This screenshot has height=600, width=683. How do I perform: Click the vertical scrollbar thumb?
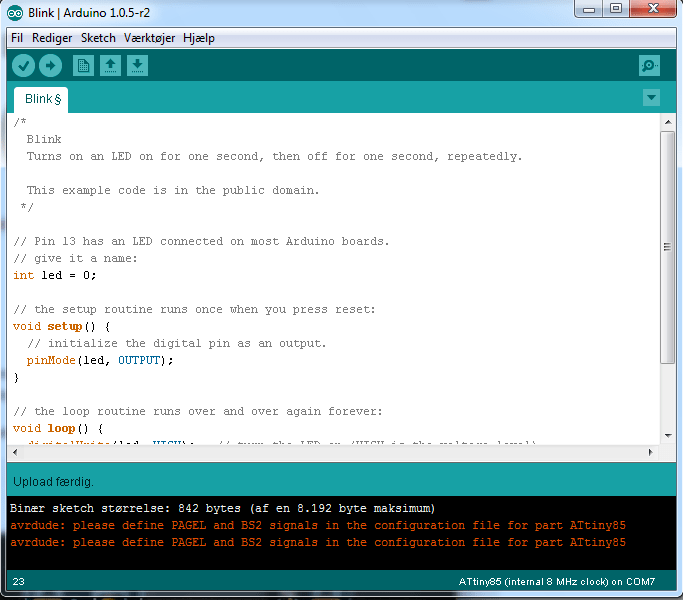coord(667,247)
